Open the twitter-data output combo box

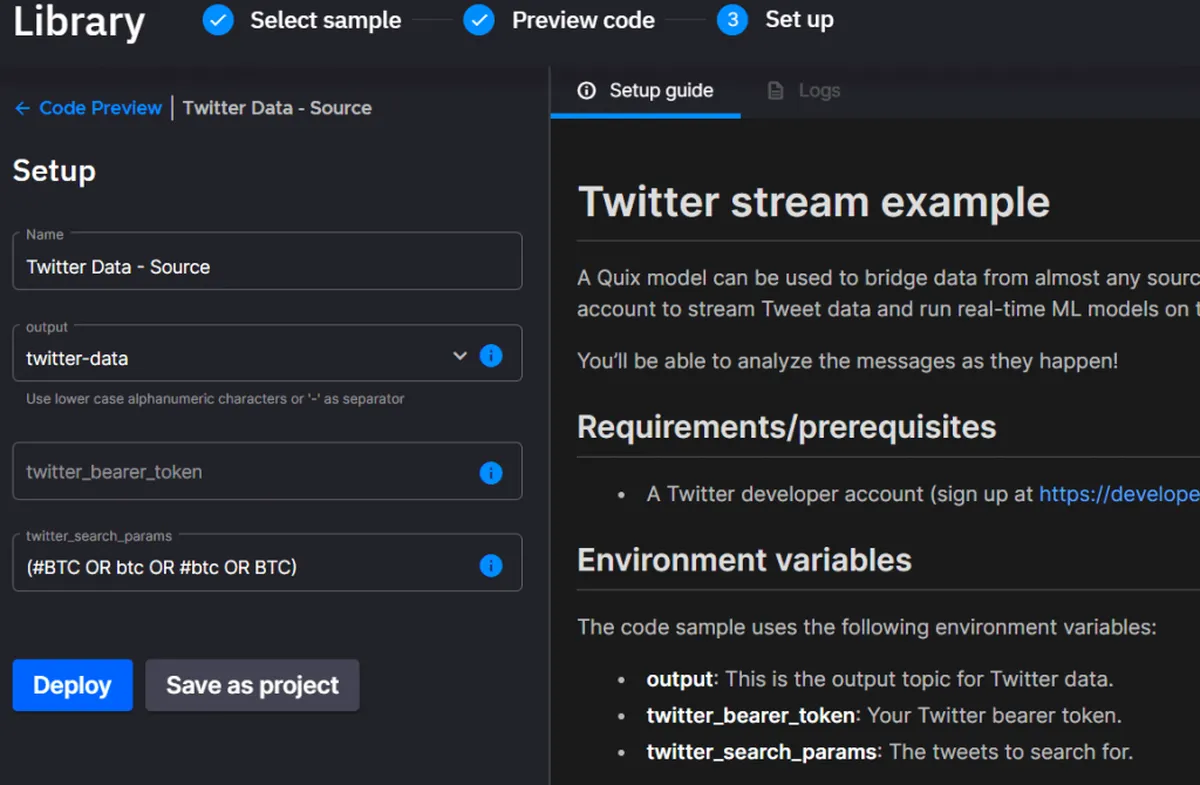(267, 353)
